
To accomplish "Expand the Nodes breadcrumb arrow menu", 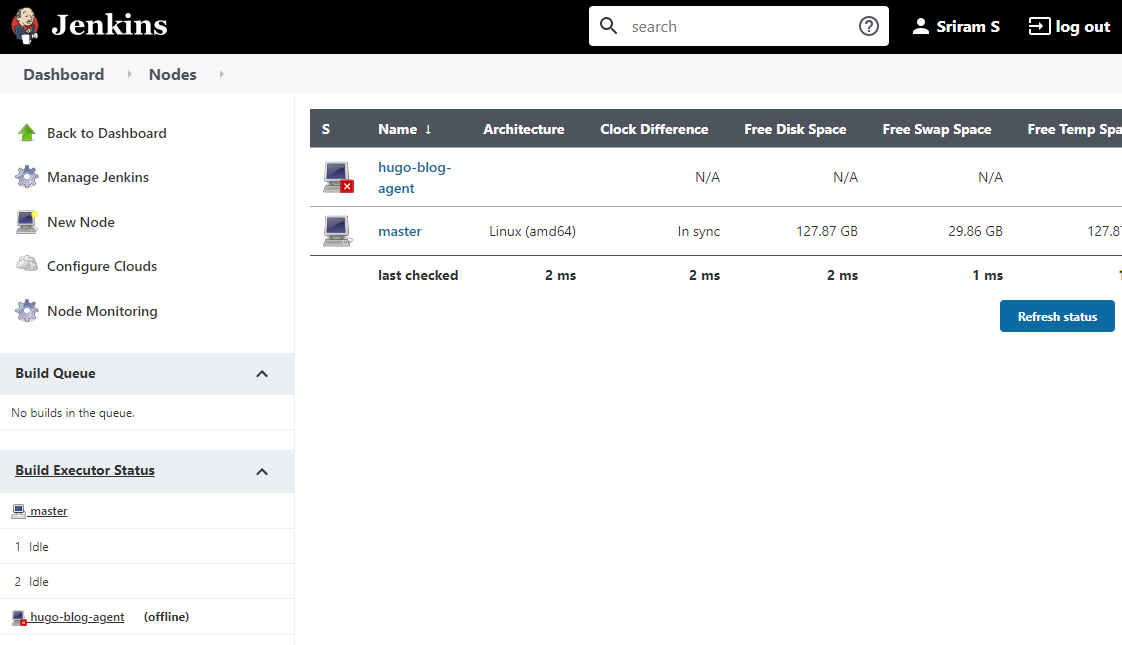I will tap(221, 74).
